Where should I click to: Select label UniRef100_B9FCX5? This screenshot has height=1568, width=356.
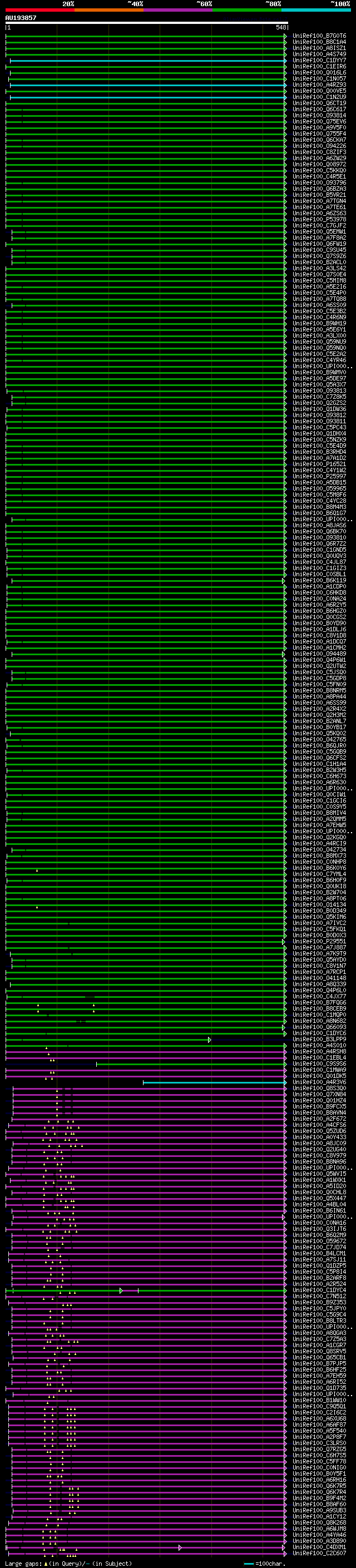coord(319,1106)
